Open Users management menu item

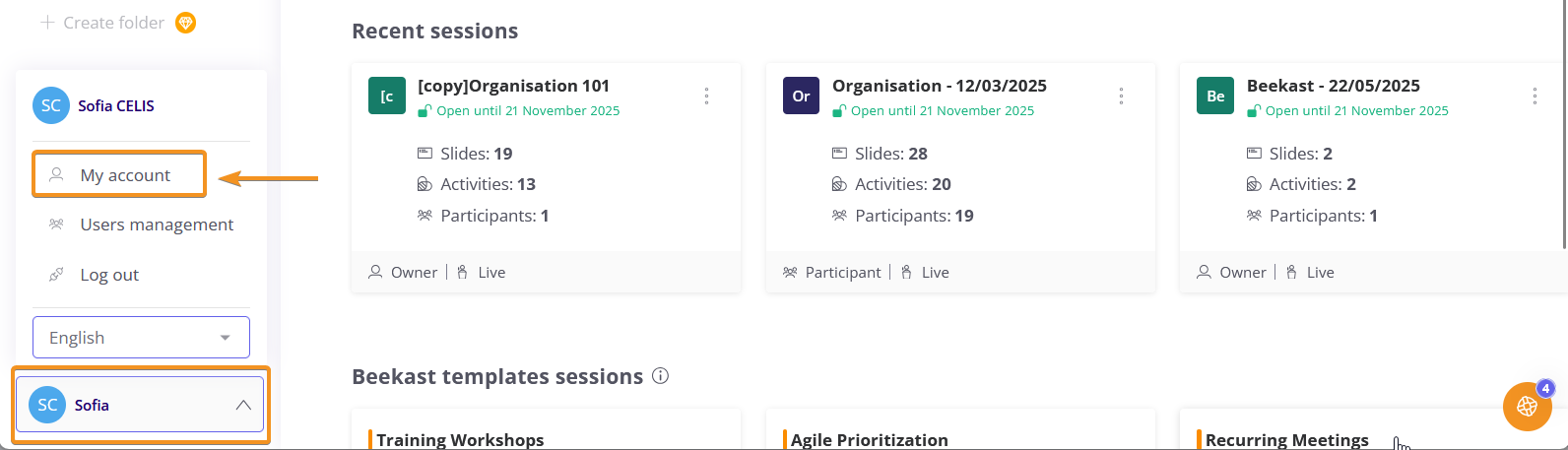point(156,225)
